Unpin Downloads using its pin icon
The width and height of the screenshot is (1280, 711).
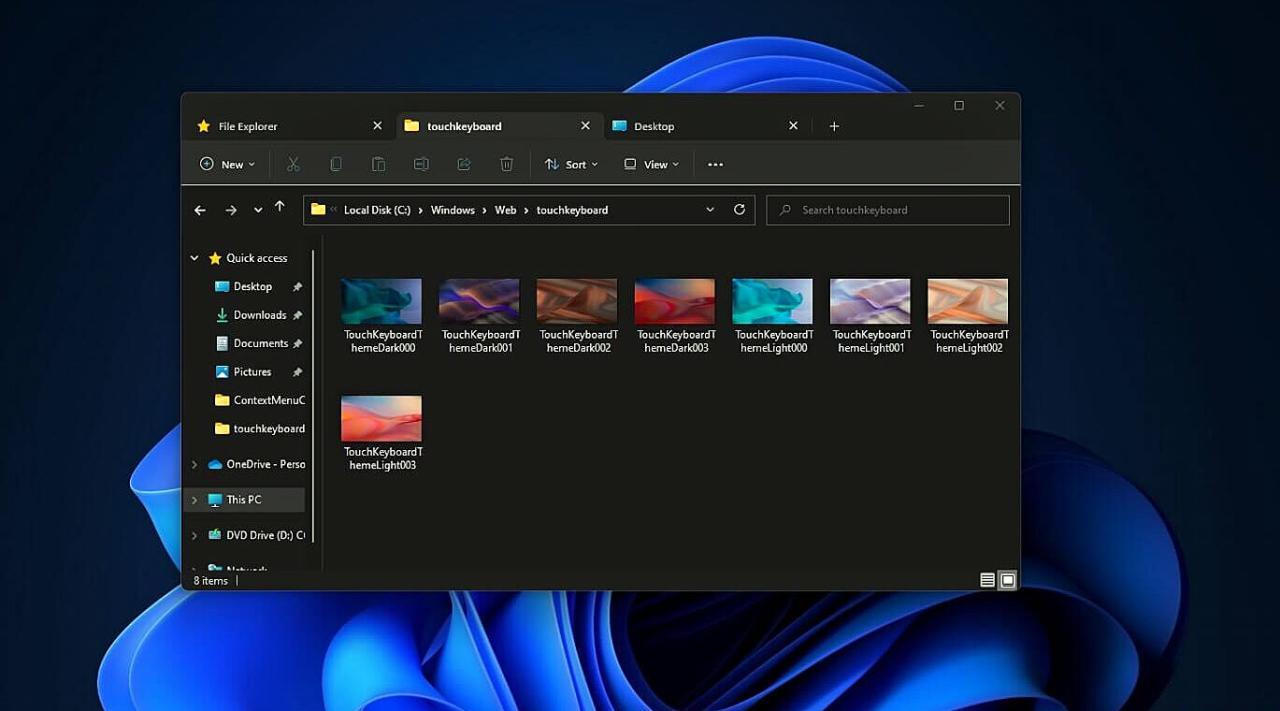click(x=297, y=315)
